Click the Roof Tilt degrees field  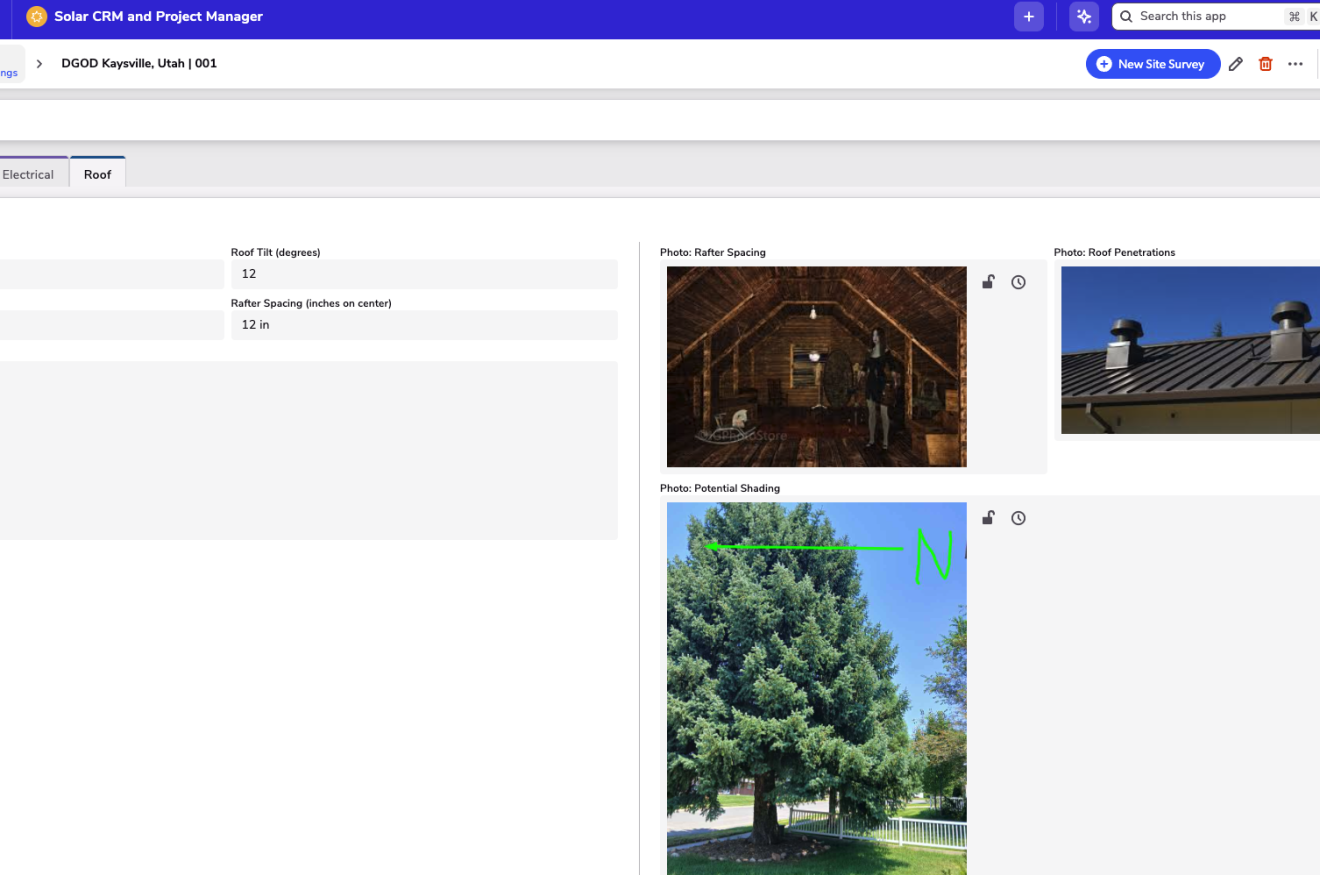423,274
